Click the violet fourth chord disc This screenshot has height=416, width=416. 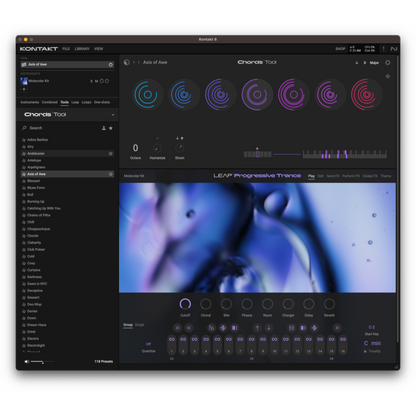[257, 95]
